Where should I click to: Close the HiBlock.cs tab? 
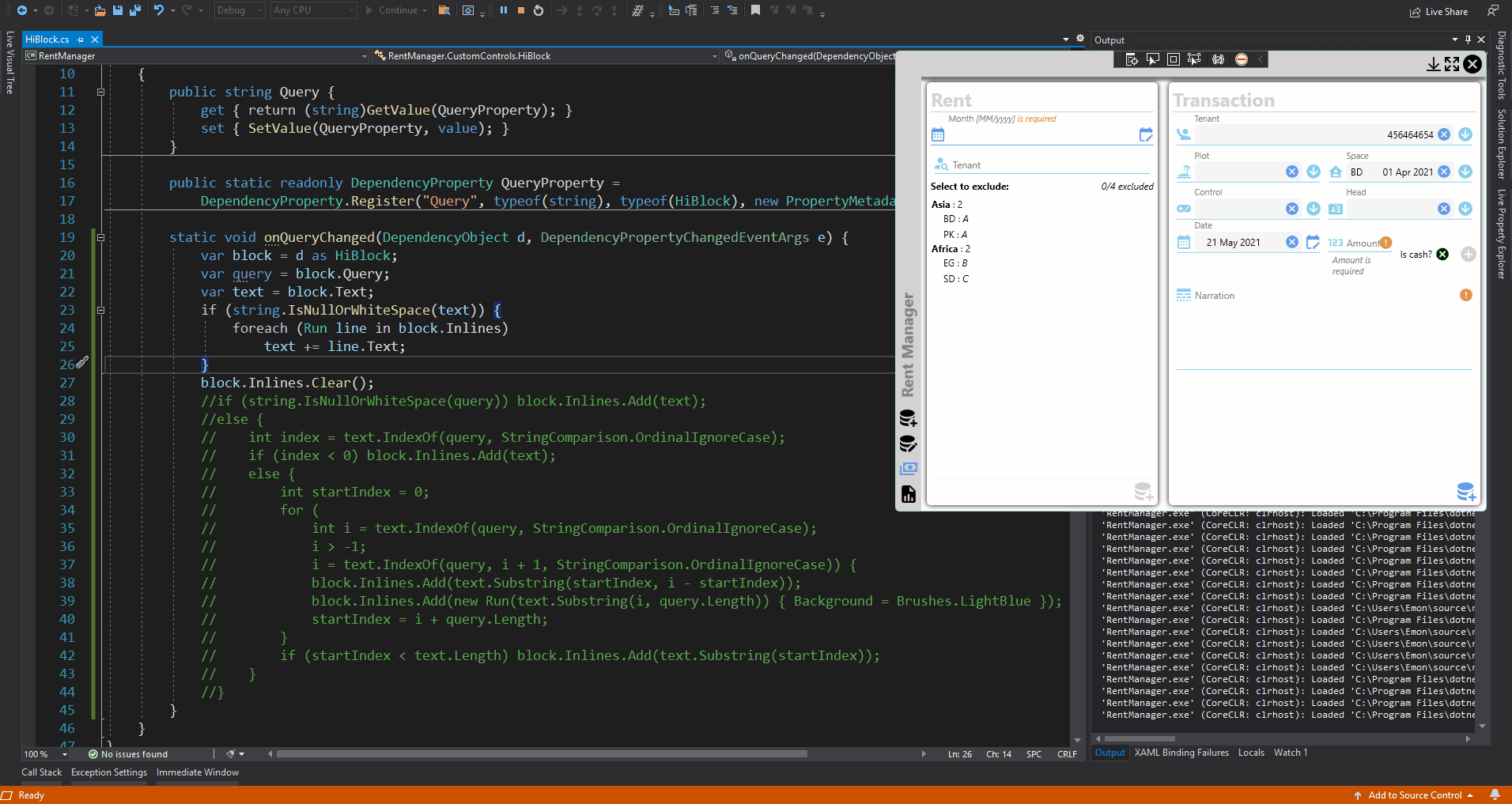tap(95, 39)
